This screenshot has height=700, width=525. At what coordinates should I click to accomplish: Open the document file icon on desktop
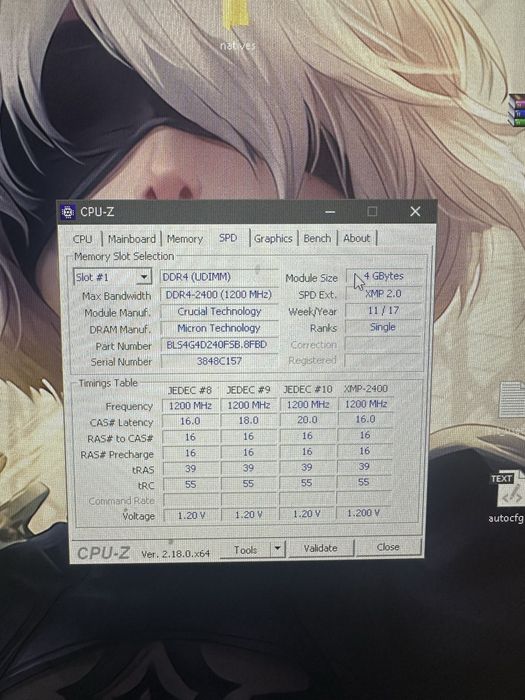[512, 400]
